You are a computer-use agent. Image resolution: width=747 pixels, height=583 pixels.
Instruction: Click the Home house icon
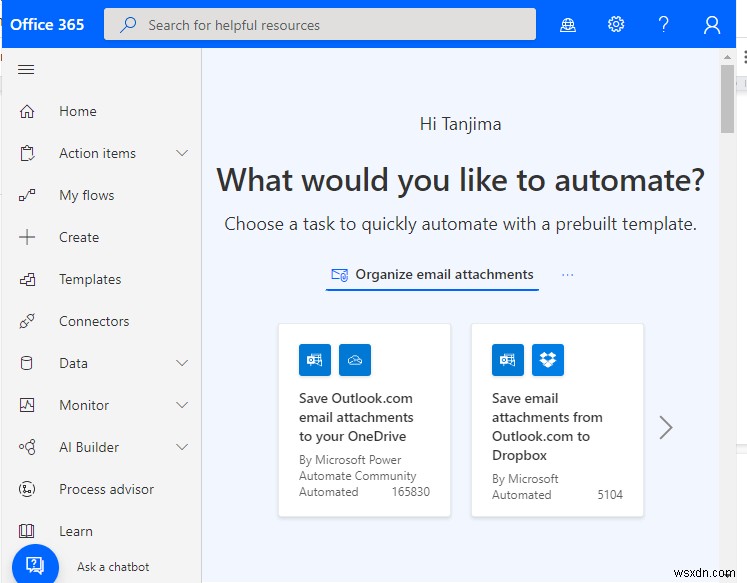point(27,111)
